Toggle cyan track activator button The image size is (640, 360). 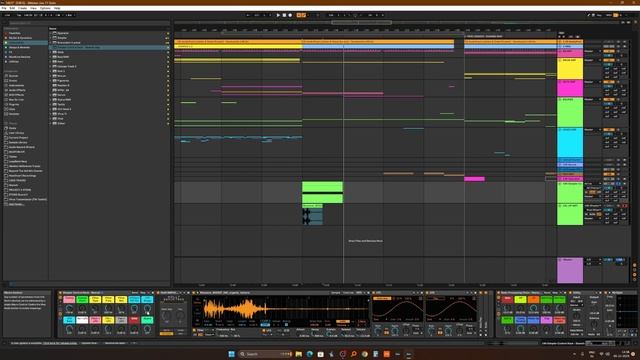(x=609, y=130)
